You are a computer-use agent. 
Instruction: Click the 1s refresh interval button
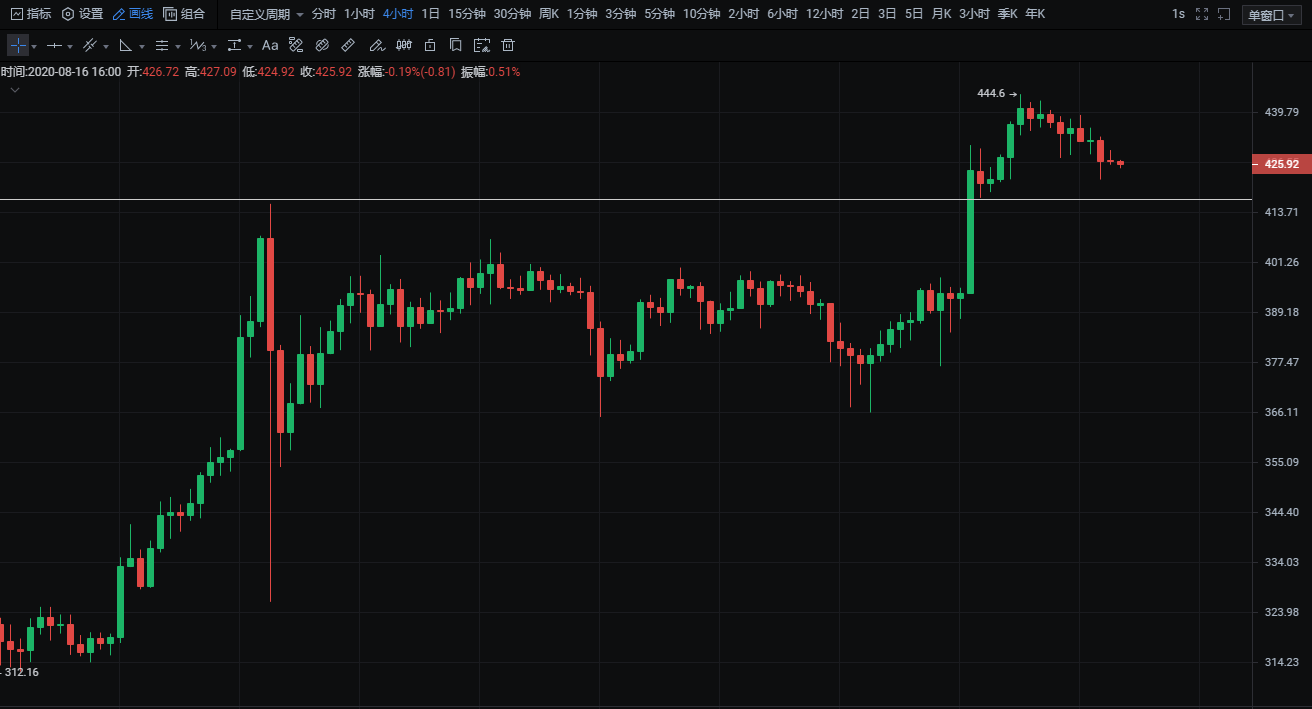[1178, 14]
